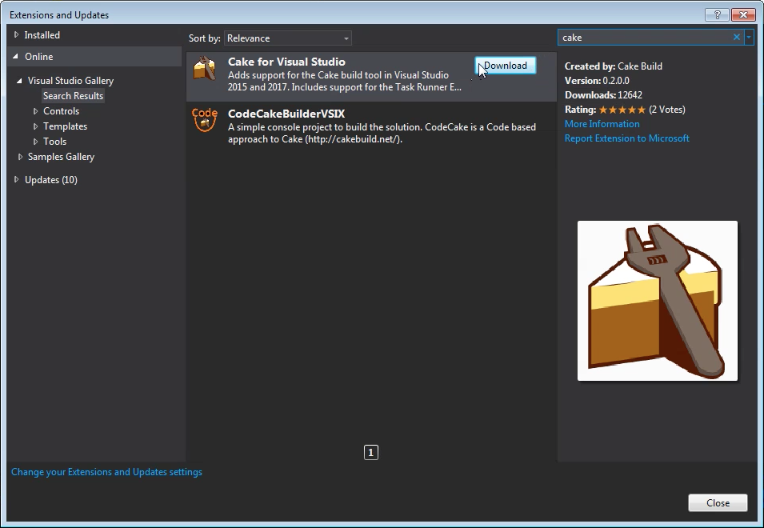764x528 pixels.
Task: Click the Cake for Visual Studio cake icon
Action: [x=204, y=68]
